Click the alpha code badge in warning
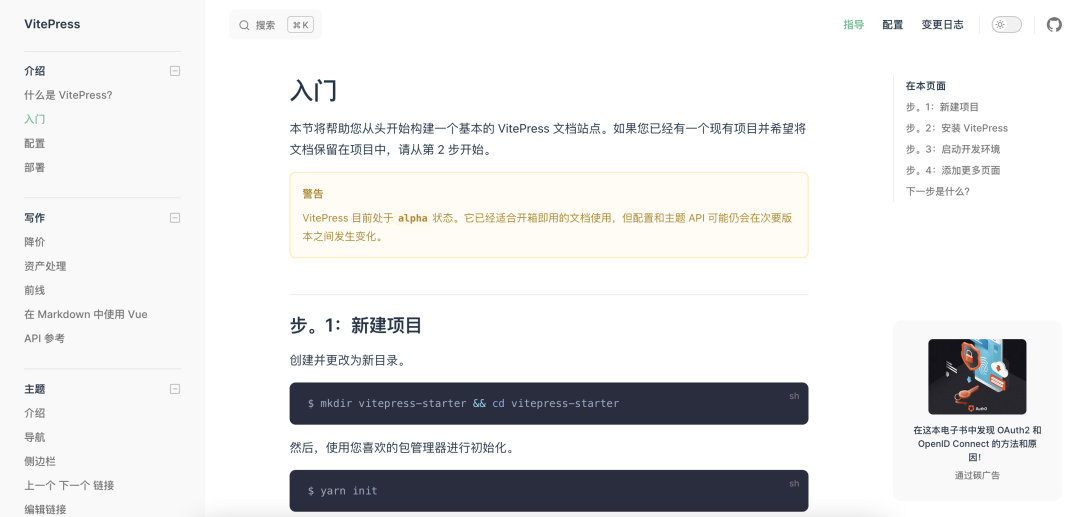 [x=413, y=218]
